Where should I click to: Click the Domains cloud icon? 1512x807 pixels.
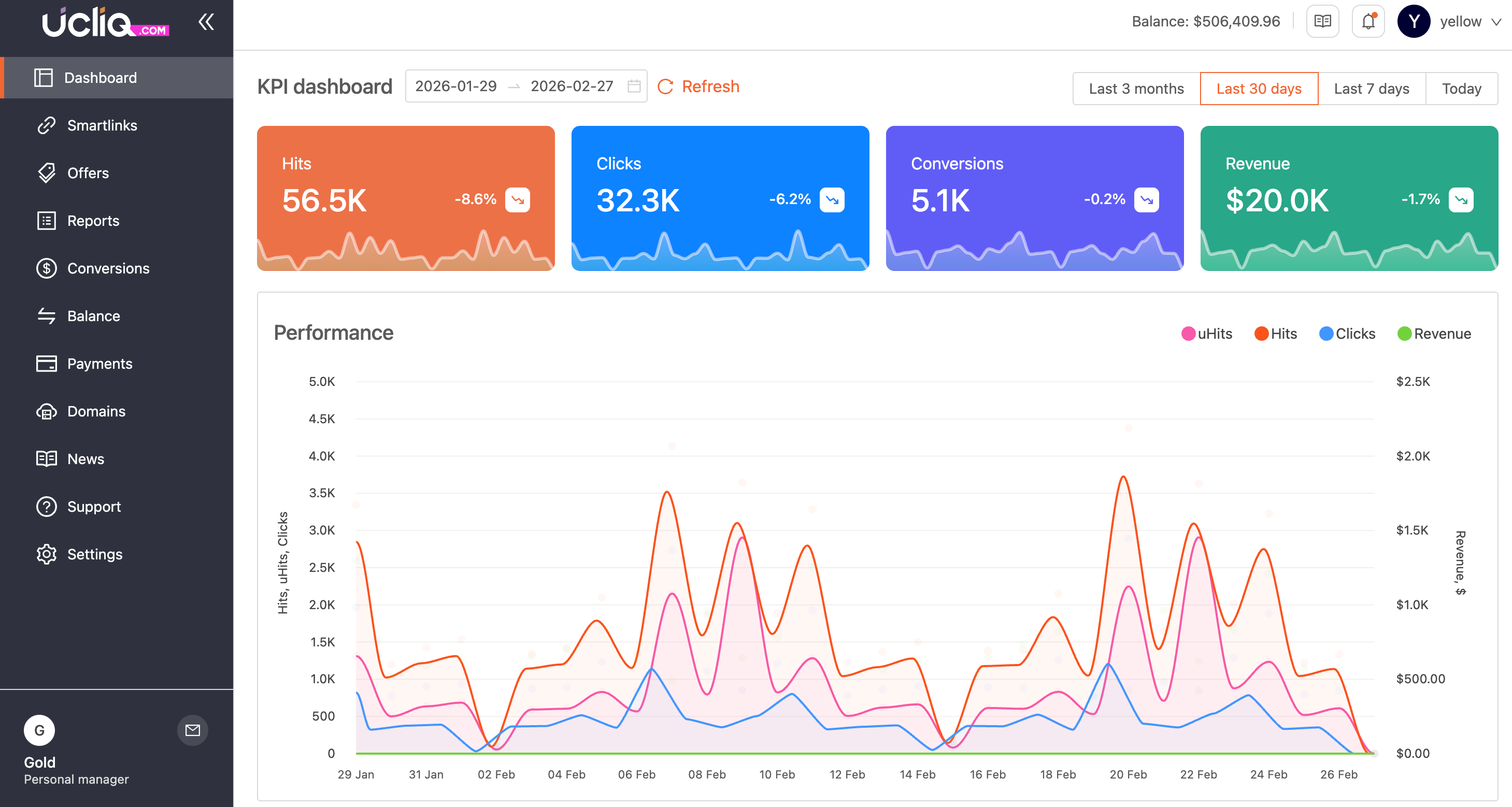click(x=46, y=411)
